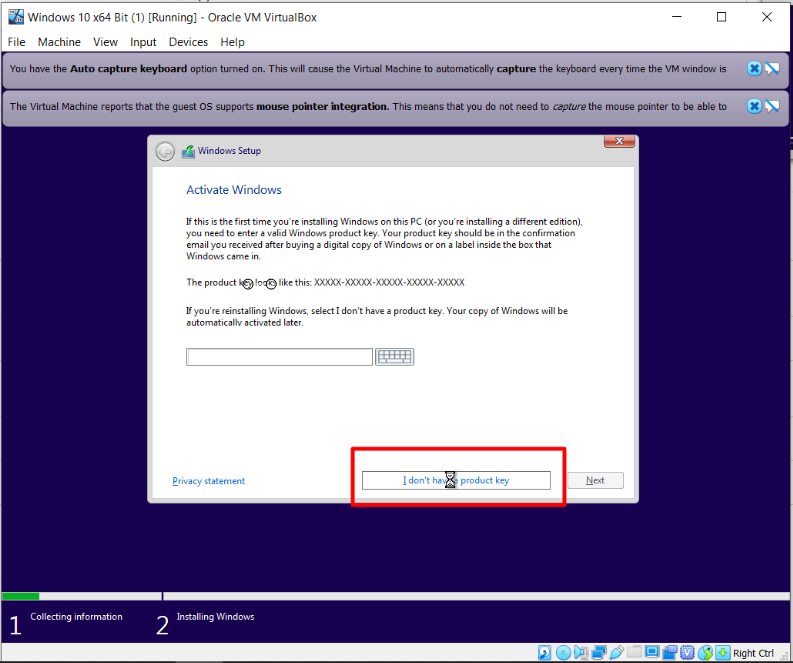Open the View menu
The width and height of the screenshot is (793, 663).
(105, 42)
